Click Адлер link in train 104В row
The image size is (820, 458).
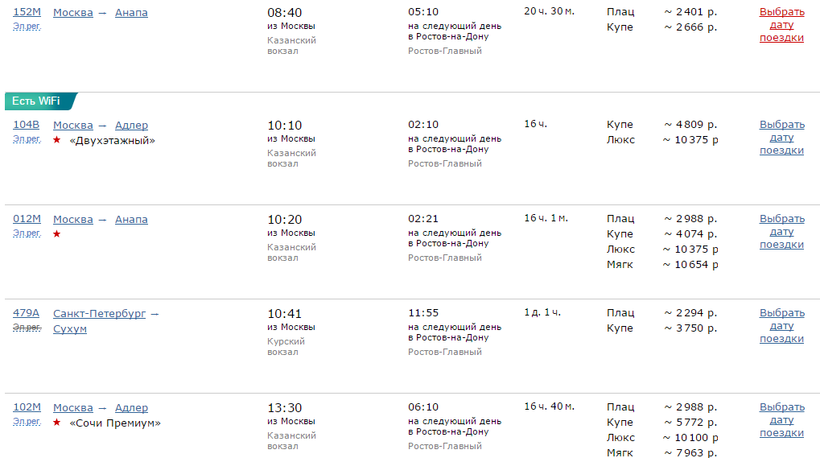(x=131, y=125)
